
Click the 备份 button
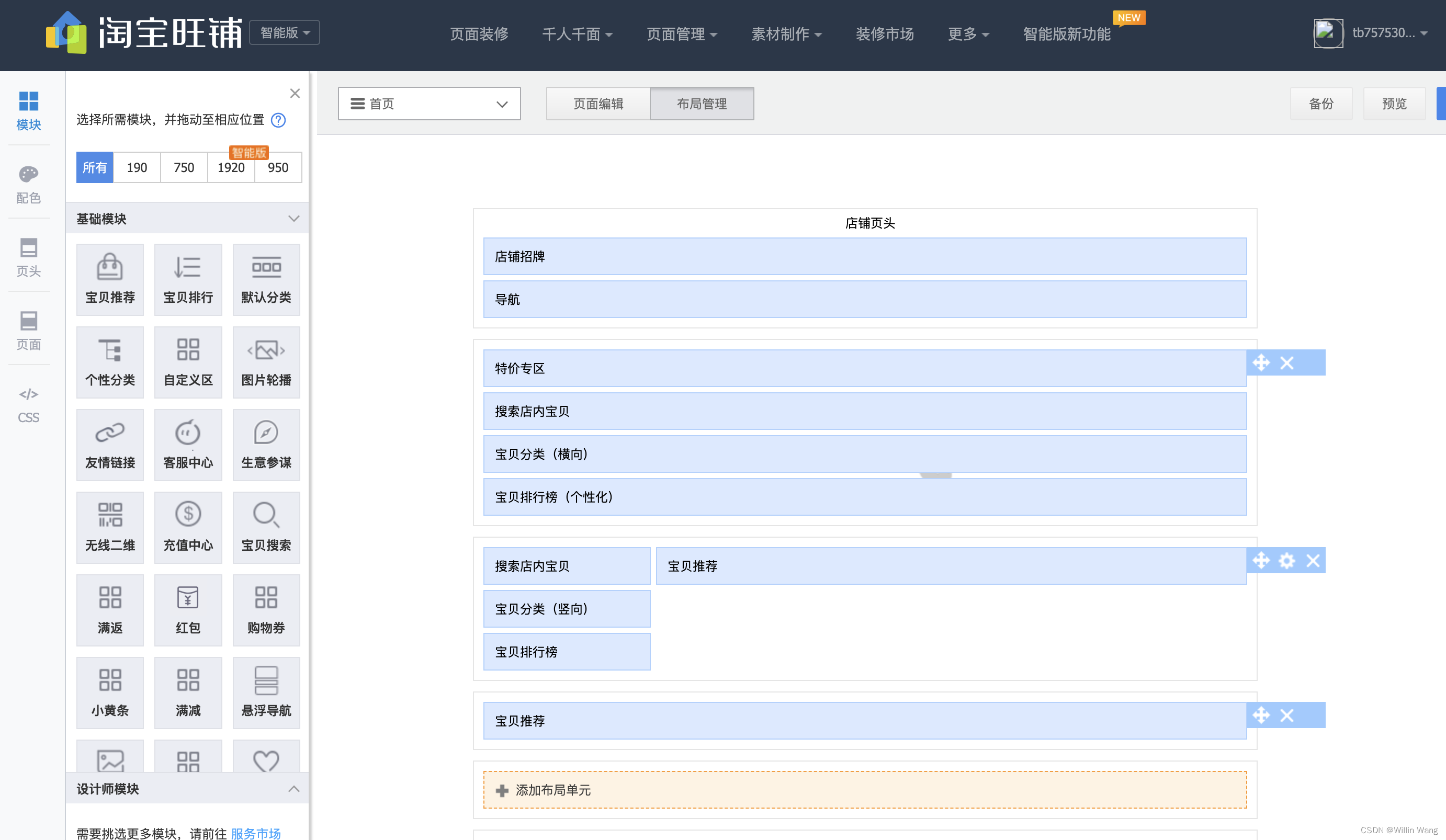pyautogui.click(x=1320, y=104)
